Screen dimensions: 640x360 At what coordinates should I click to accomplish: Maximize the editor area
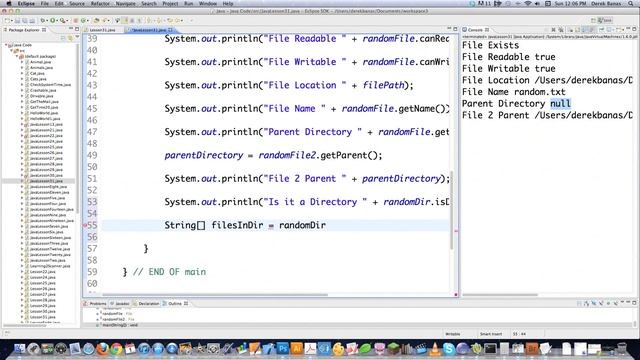[x=456, y=29]
